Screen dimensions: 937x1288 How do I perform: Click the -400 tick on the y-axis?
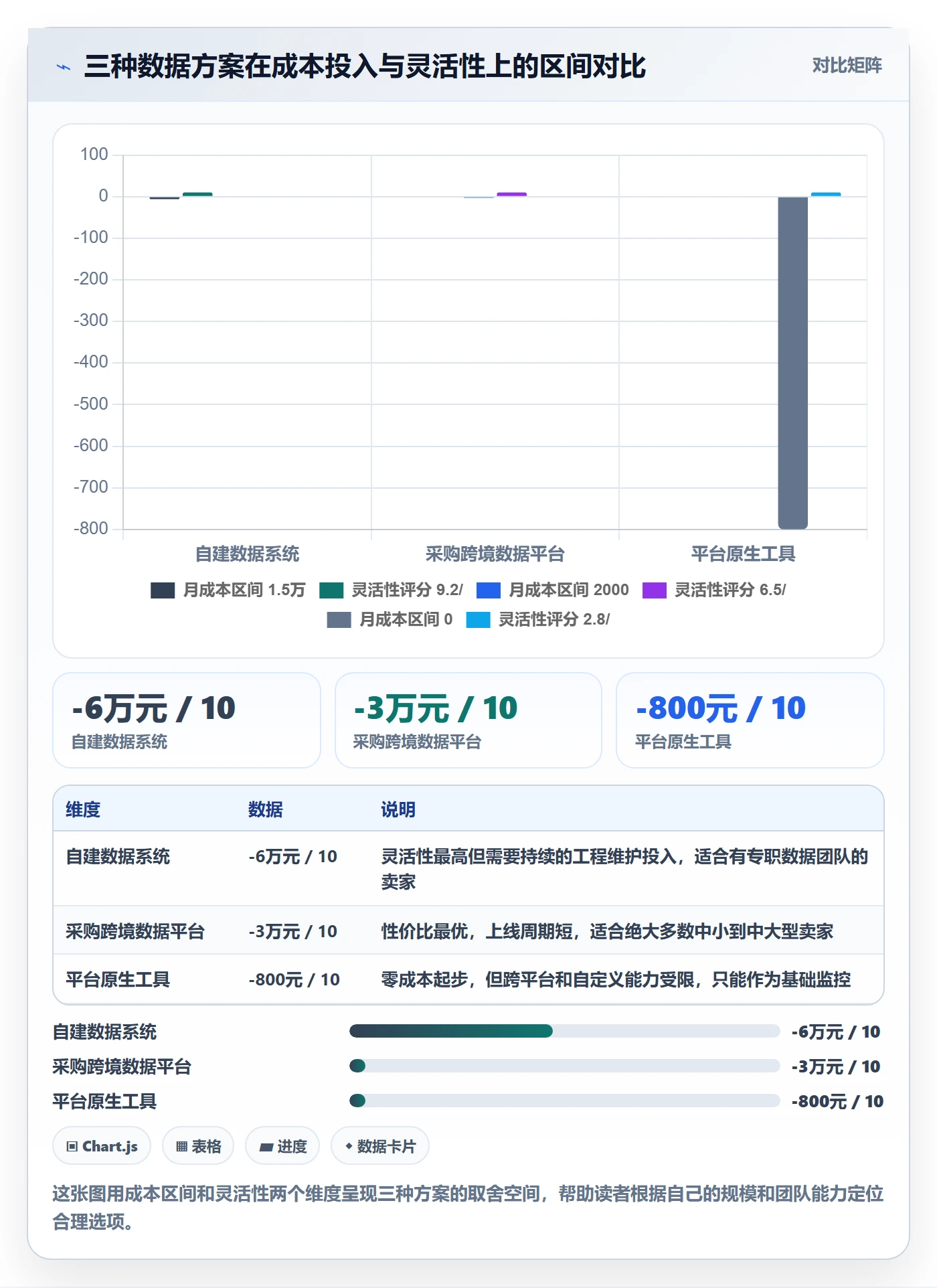(x=91, y=362)
